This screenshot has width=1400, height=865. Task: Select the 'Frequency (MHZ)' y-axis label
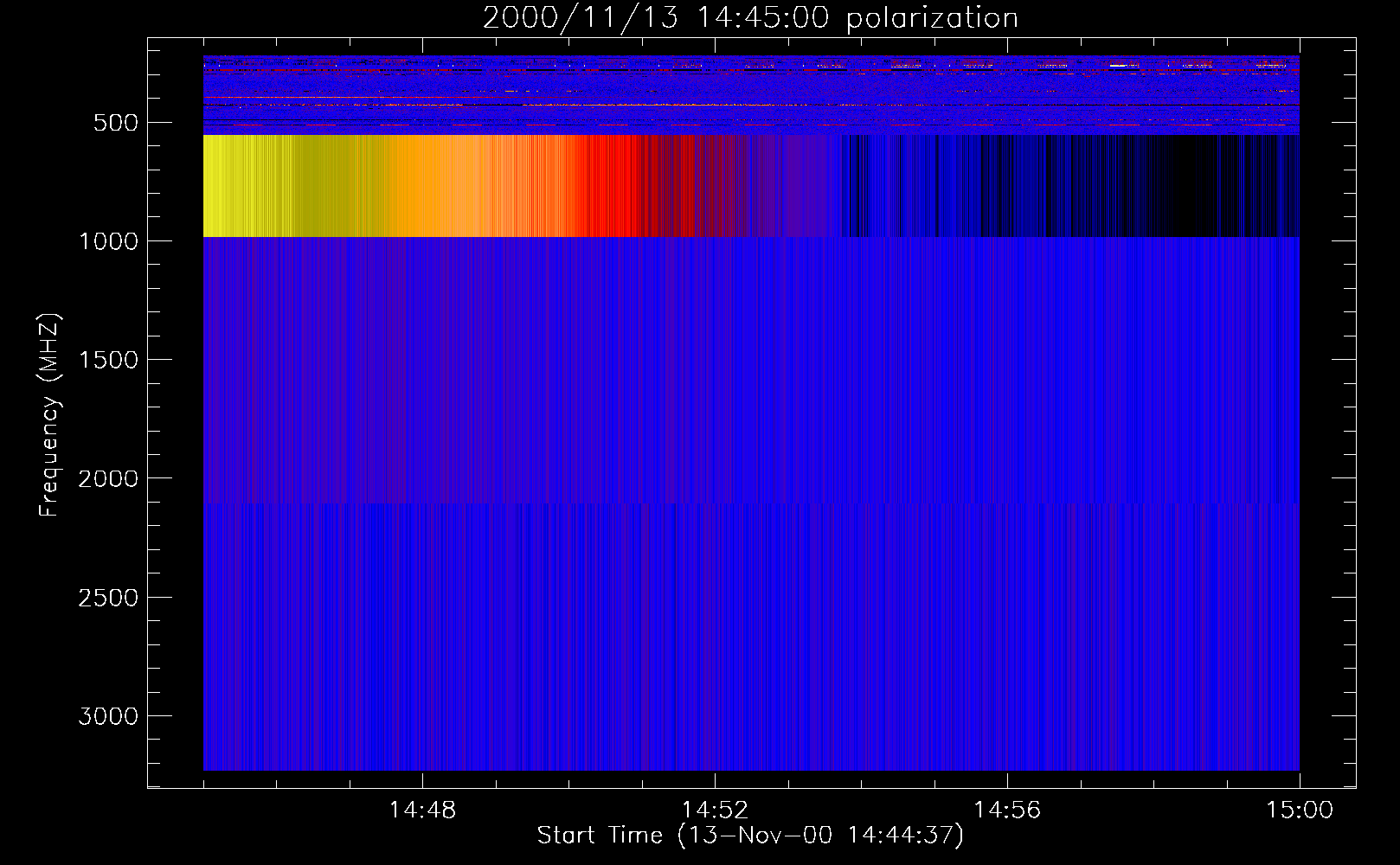pyautogui.click(x=50, y=415)
